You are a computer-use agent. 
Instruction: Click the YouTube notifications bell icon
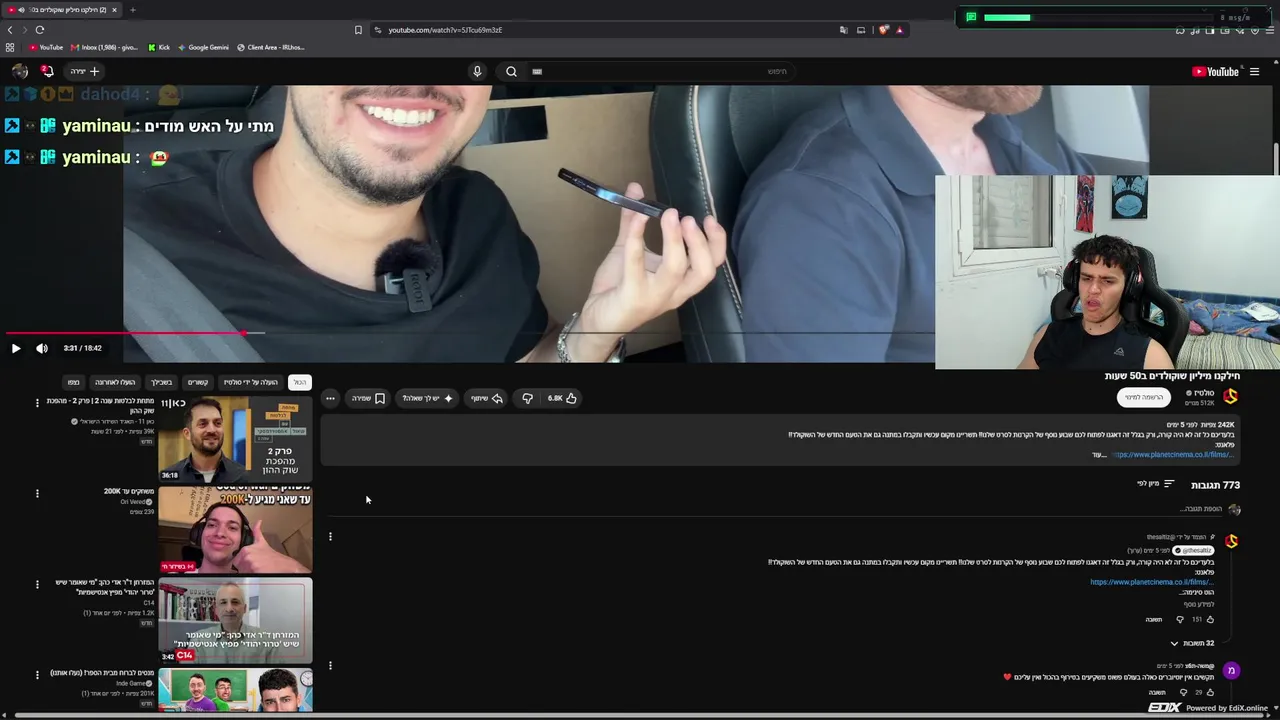tap(47, 71)
